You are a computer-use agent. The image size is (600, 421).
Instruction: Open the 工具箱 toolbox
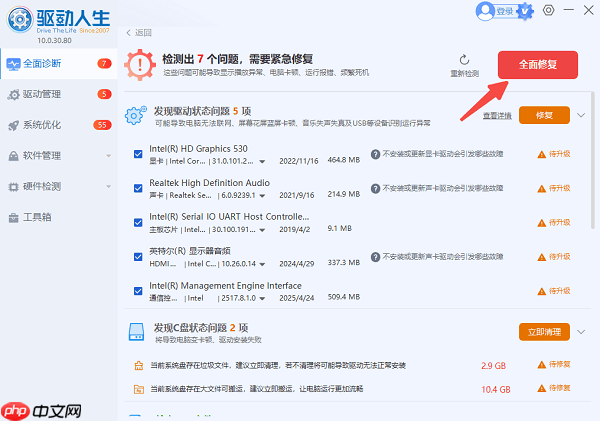59,217
